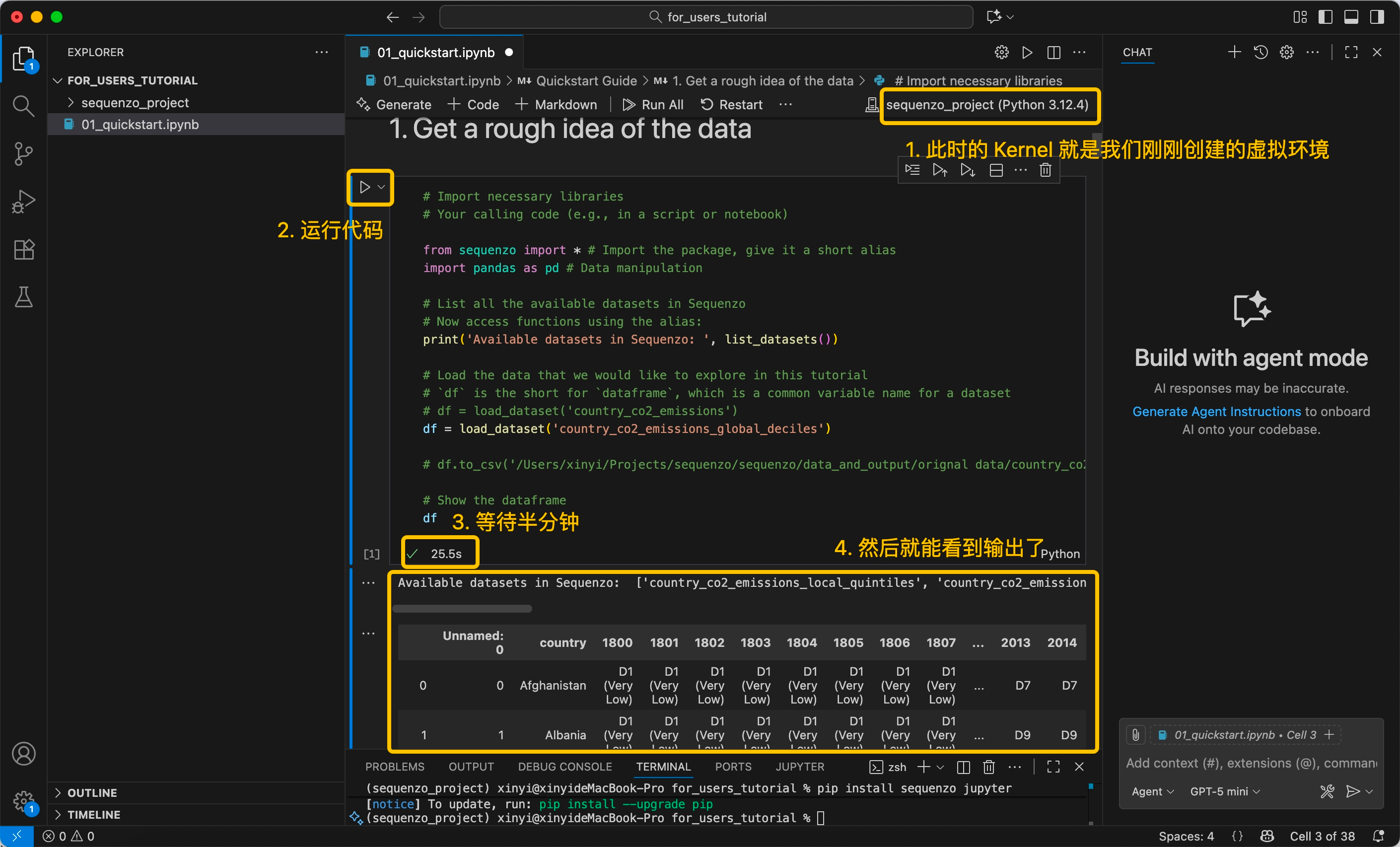Open the Extensions view
This screenshot has width=1400, height=847.
[x=23, y=249]
